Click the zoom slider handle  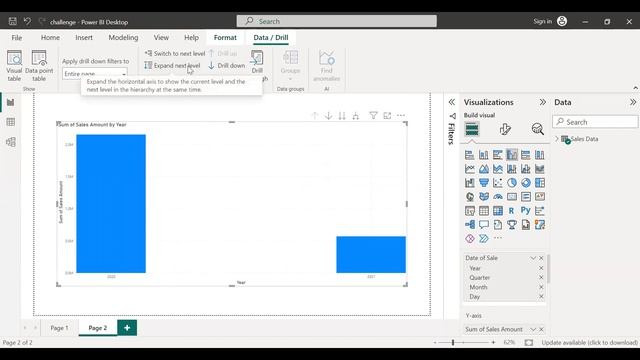coord(453,342)
